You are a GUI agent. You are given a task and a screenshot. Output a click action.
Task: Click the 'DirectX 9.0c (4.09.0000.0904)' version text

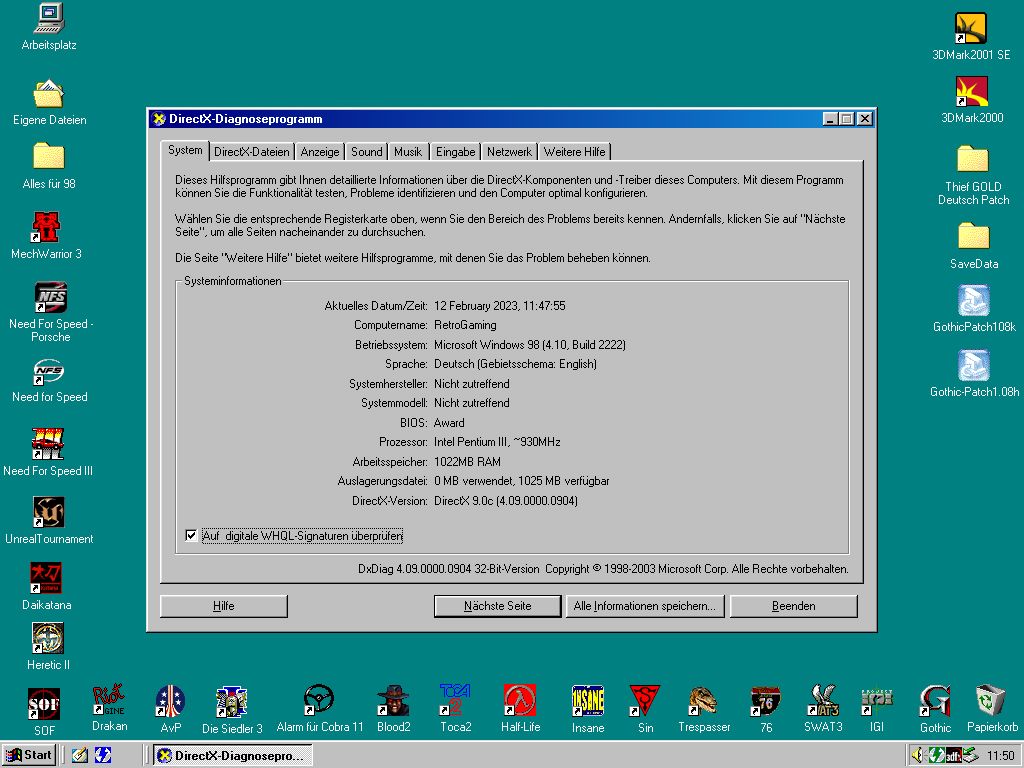point(505,501)
